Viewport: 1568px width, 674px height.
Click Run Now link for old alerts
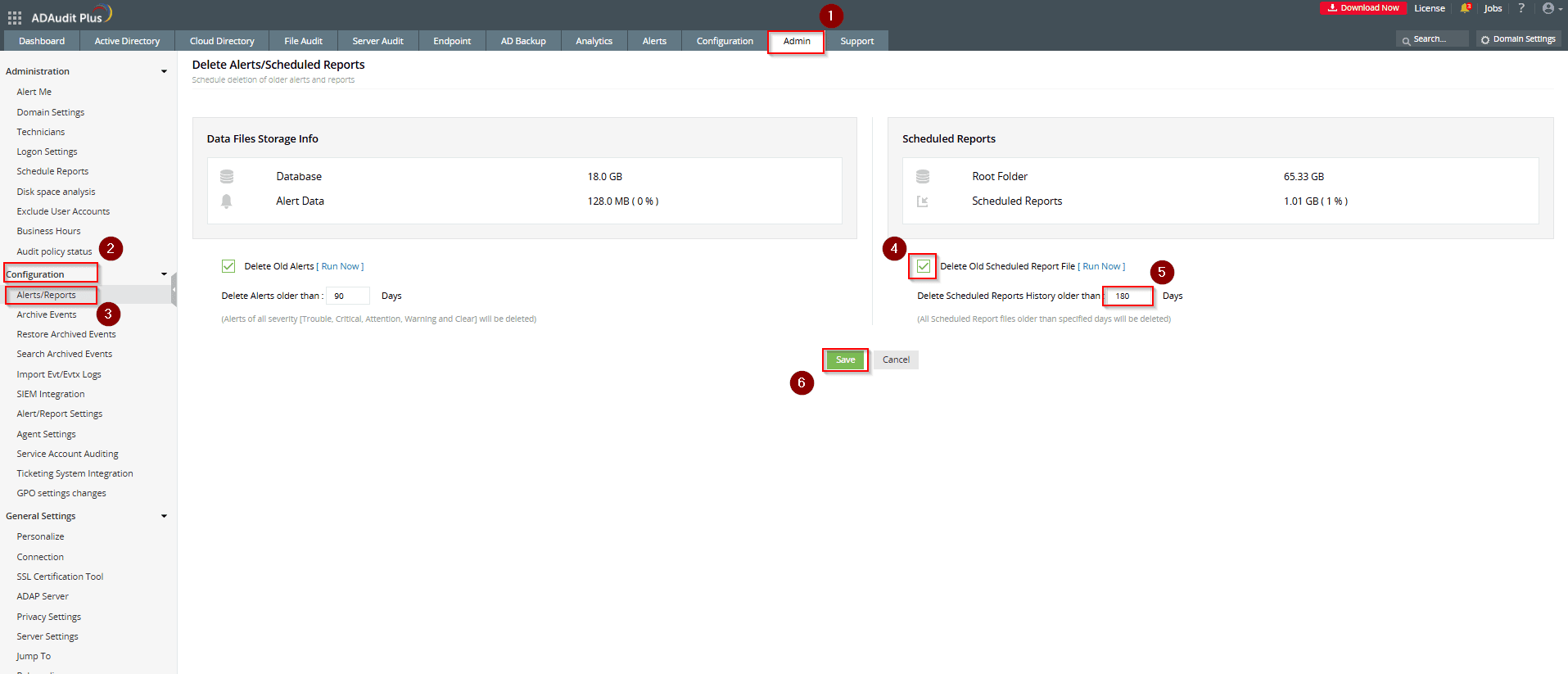coord(340,266)
